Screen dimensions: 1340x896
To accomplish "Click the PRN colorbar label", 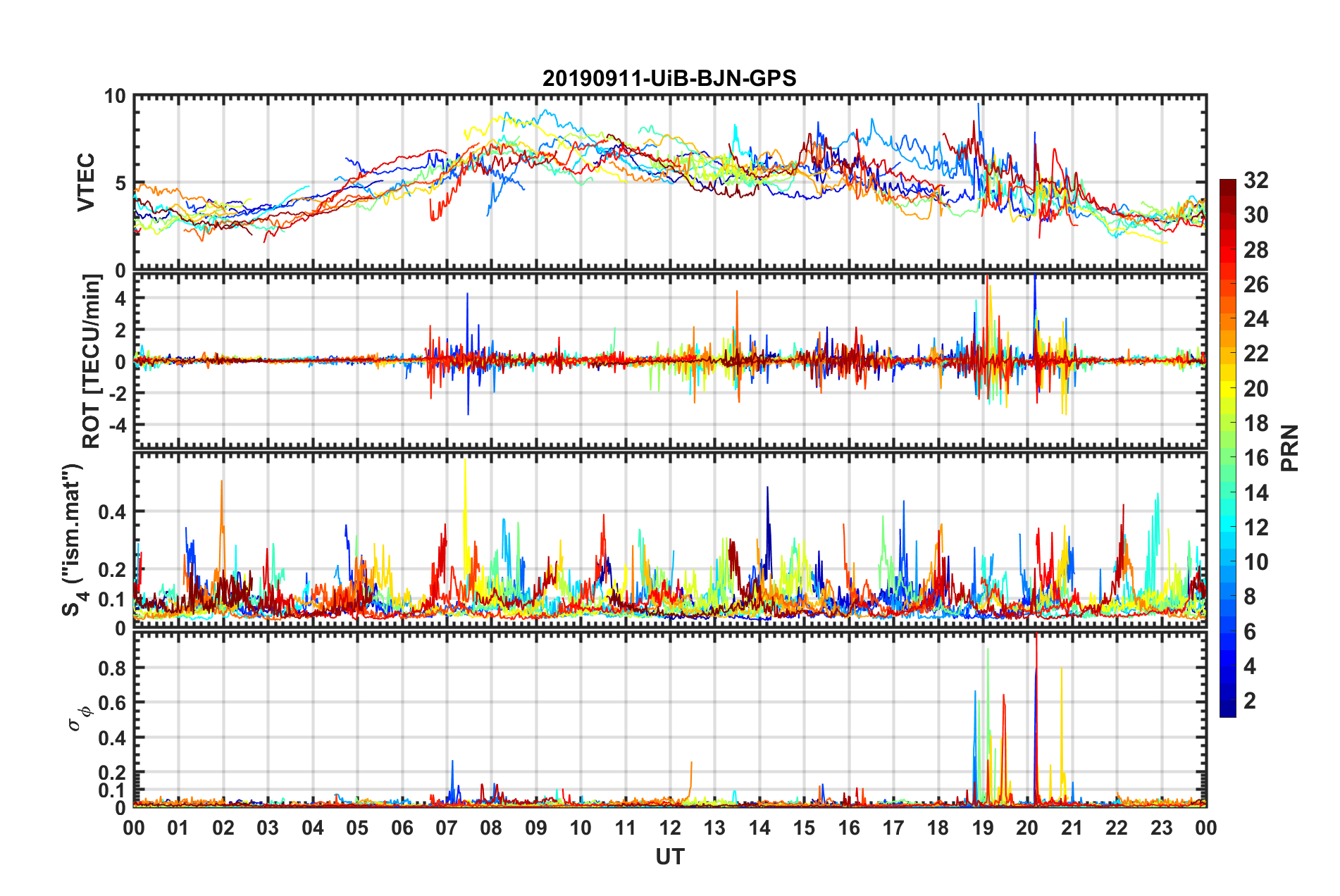I will (1290, 448).
